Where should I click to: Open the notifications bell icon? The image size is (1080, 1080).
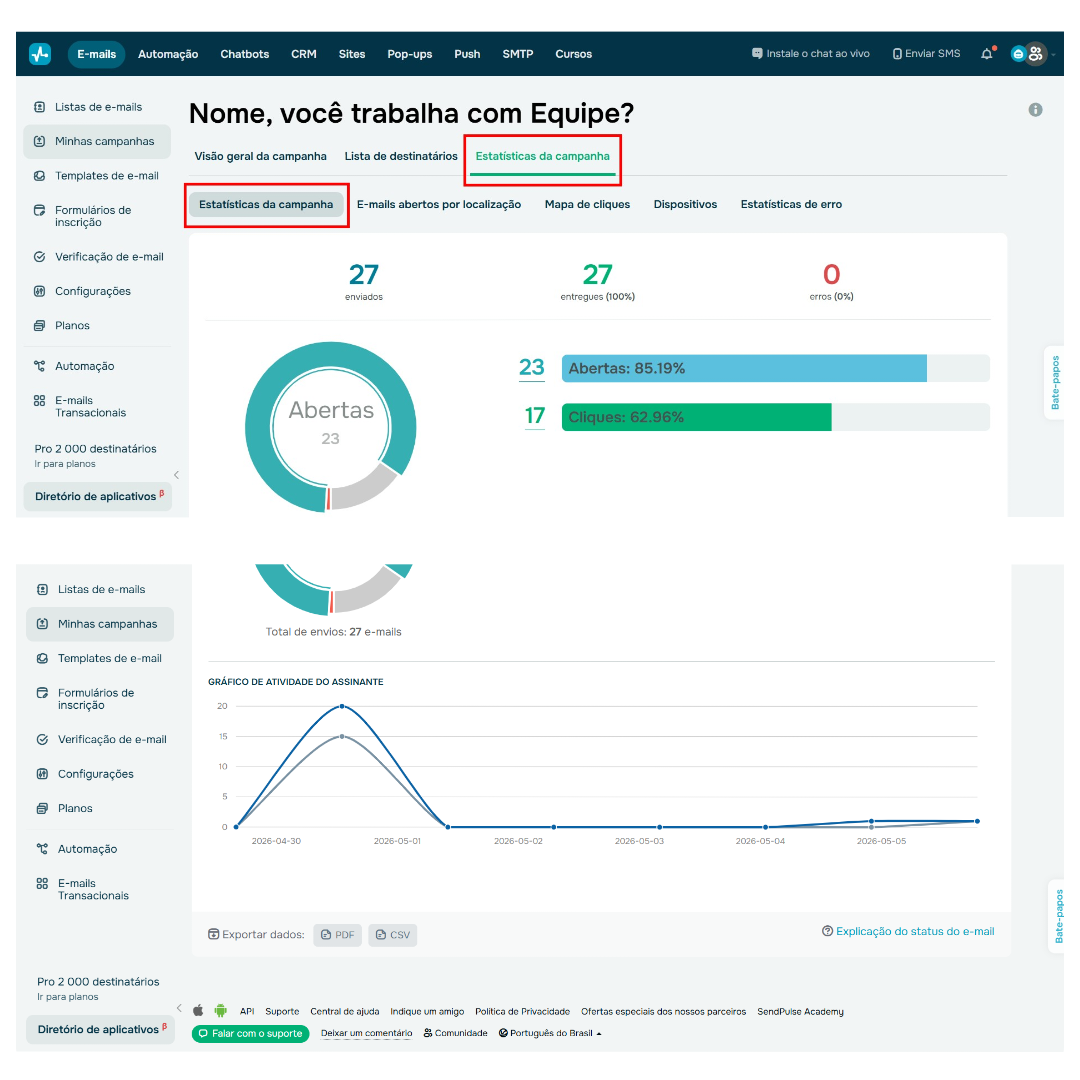(987, 54)
